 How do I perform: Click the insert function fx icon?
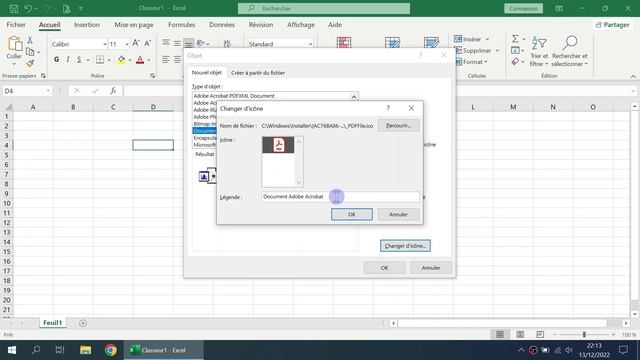tap(113, 91)
